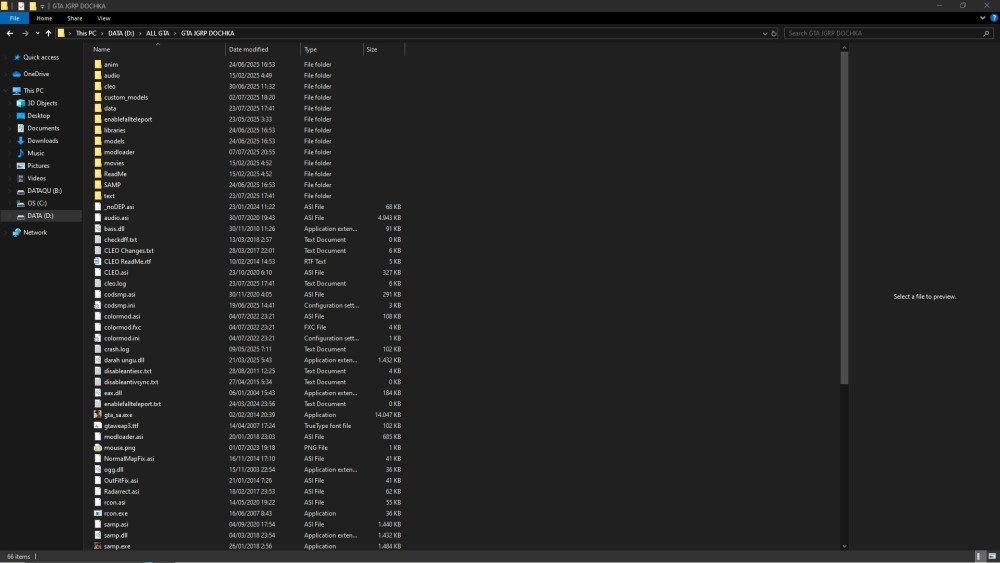The height and width of the screenshot is (563, 1000).
Task: Click the samp.exe application icon
Action: 98,546
